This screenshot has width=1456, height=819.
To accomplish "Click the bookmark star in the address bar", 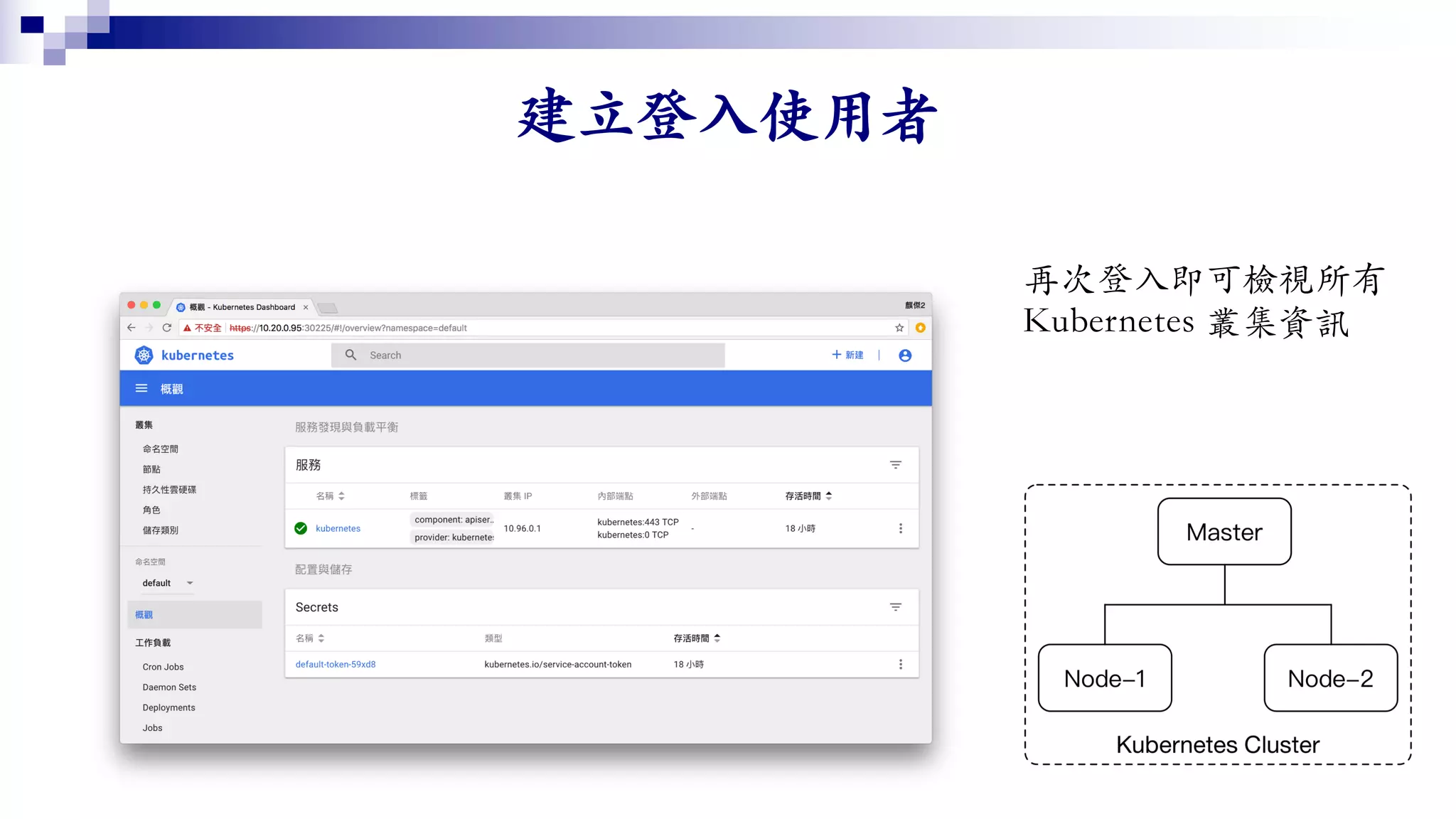I will tap(899, 328).
